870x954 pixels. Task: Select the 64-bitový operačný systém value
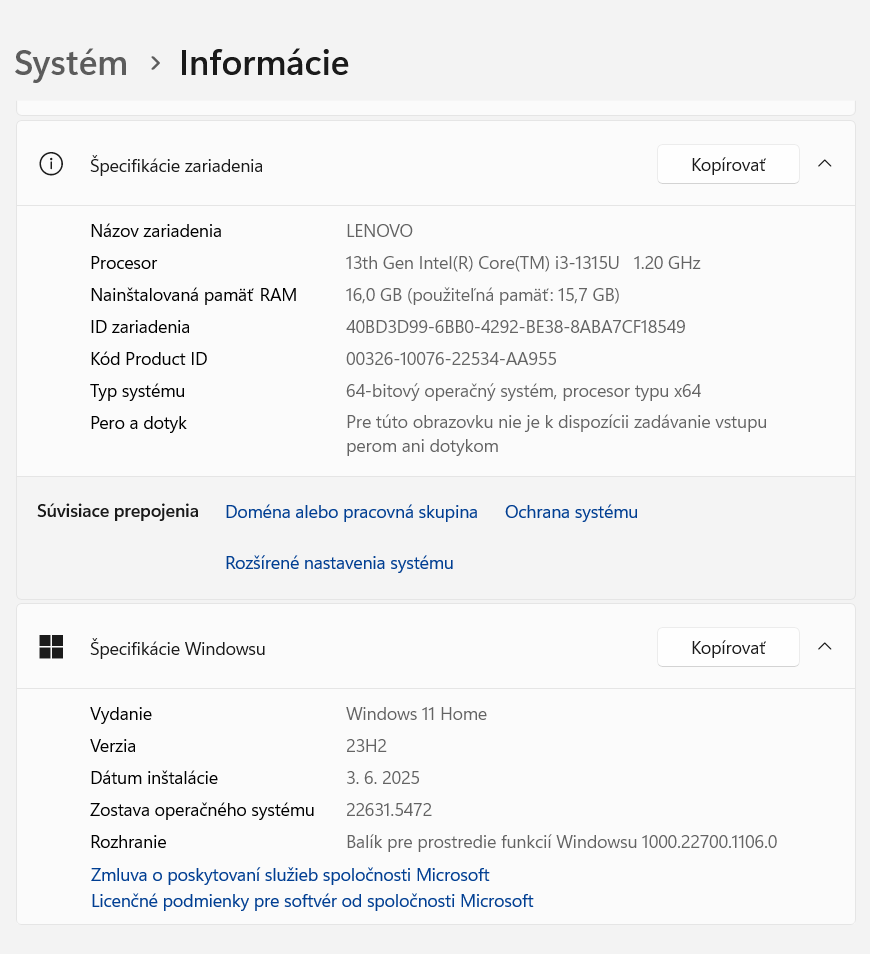(x=523, y=391)
